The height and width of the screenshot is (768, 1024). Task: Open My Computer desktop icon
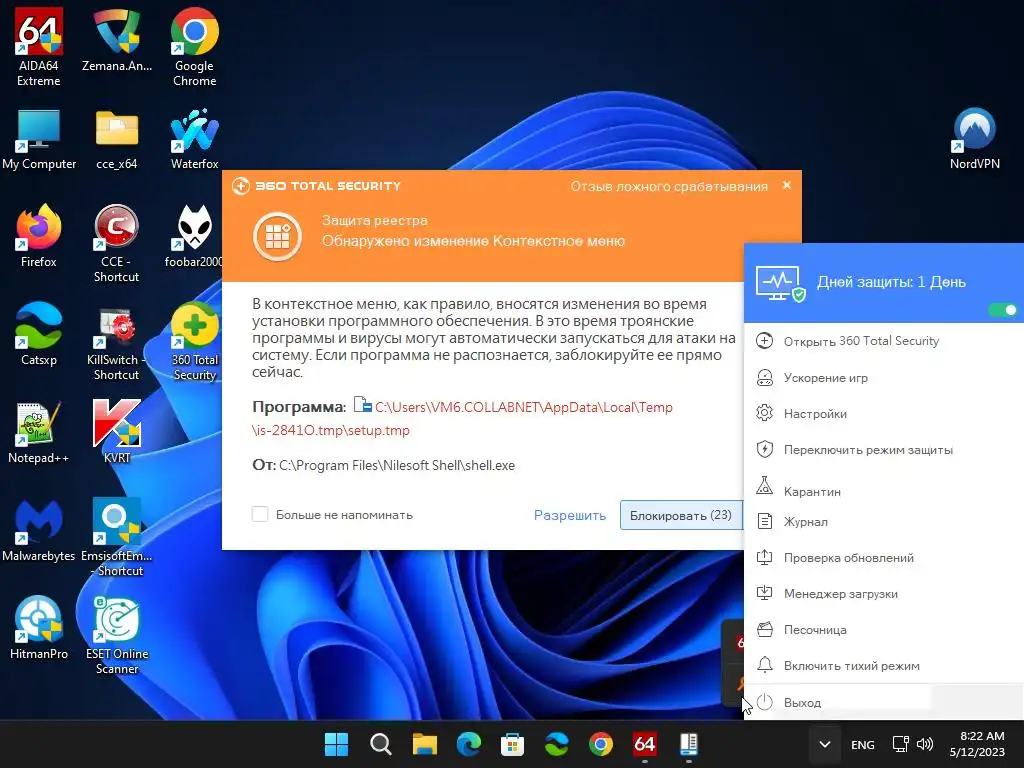pyautogui.click(x=39, y=140)
